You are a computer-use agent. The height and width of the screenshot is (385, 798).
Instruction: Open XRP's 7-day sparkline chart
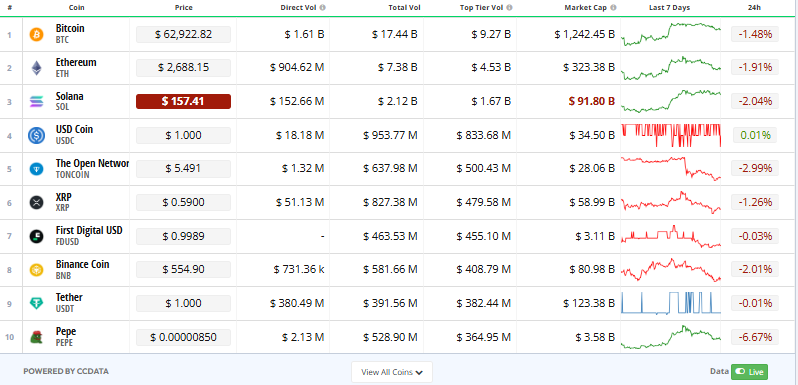tap(671, 202)
